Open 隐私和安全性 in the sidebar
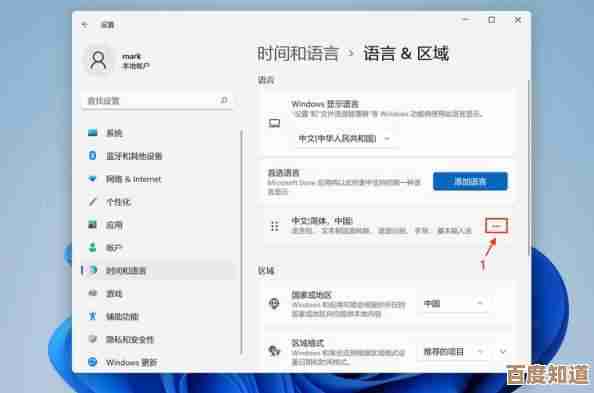Viewport: 594px width, 393px height. 157,340
